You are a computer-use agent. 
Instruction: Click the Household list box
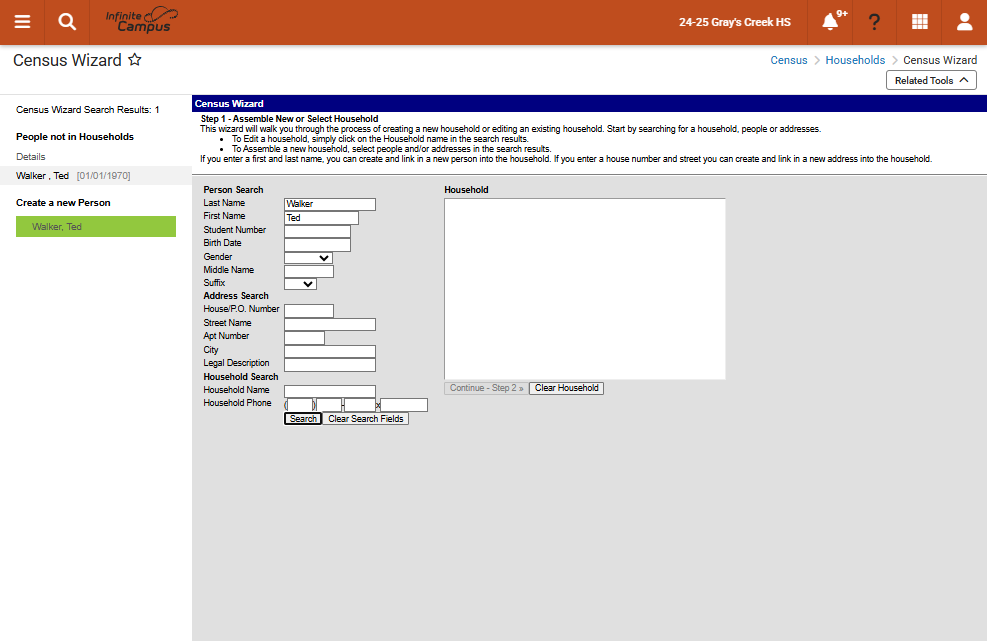585,289
